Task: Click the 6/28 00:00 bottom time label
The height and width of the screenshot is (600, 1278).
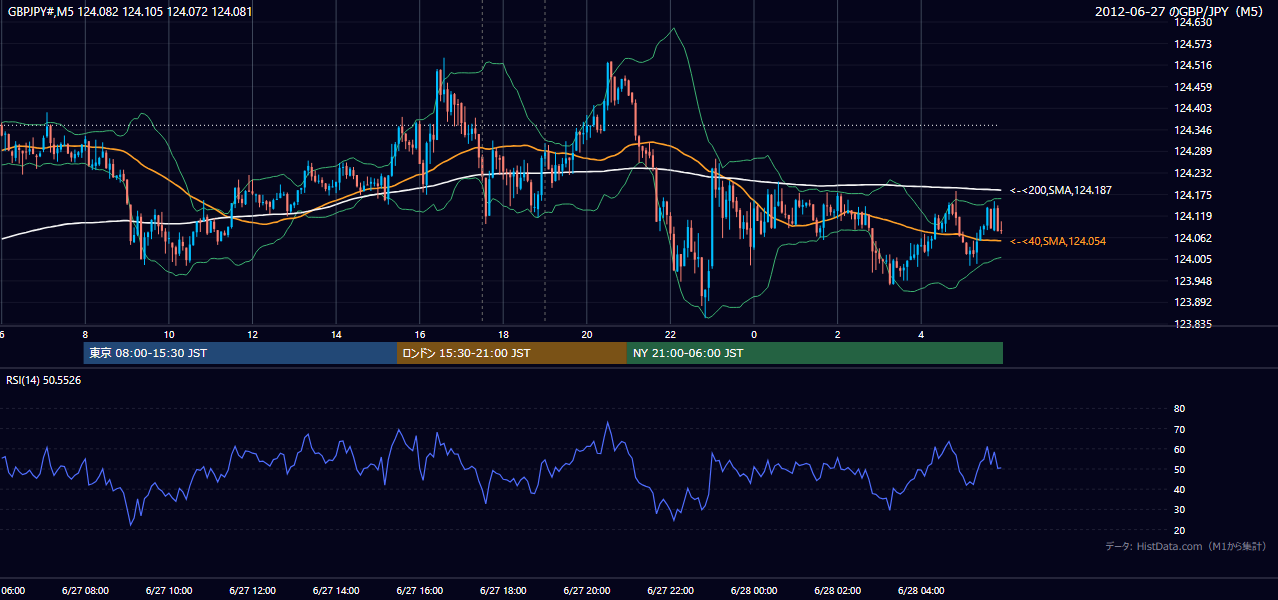Action: (754, 591)
